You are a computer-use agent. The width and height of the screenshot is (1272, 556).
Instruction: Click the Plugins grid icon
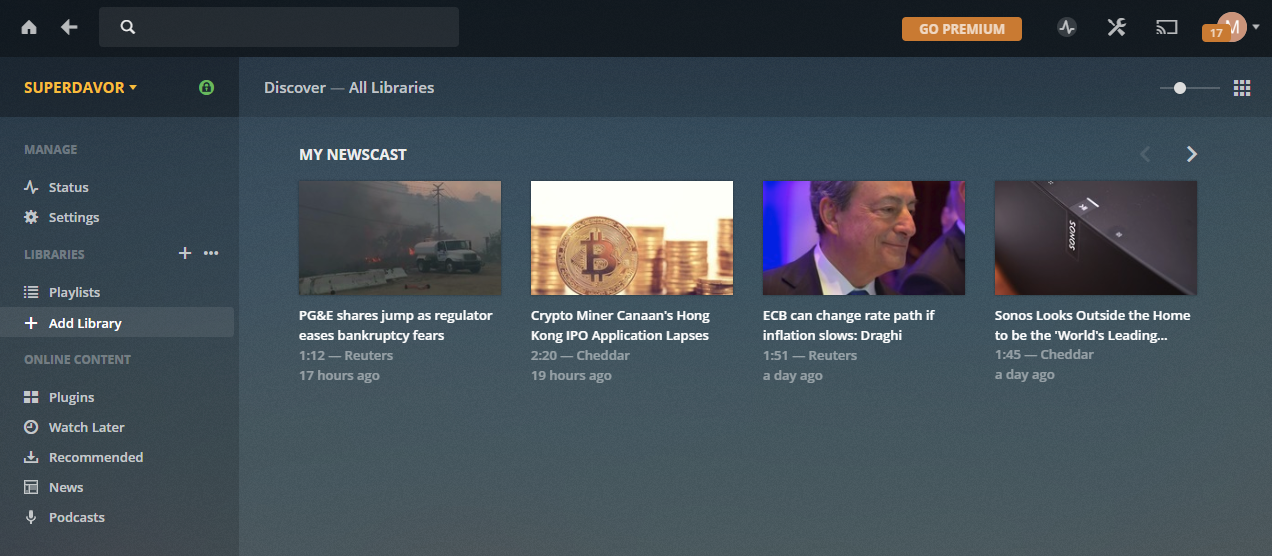point(31,397)
